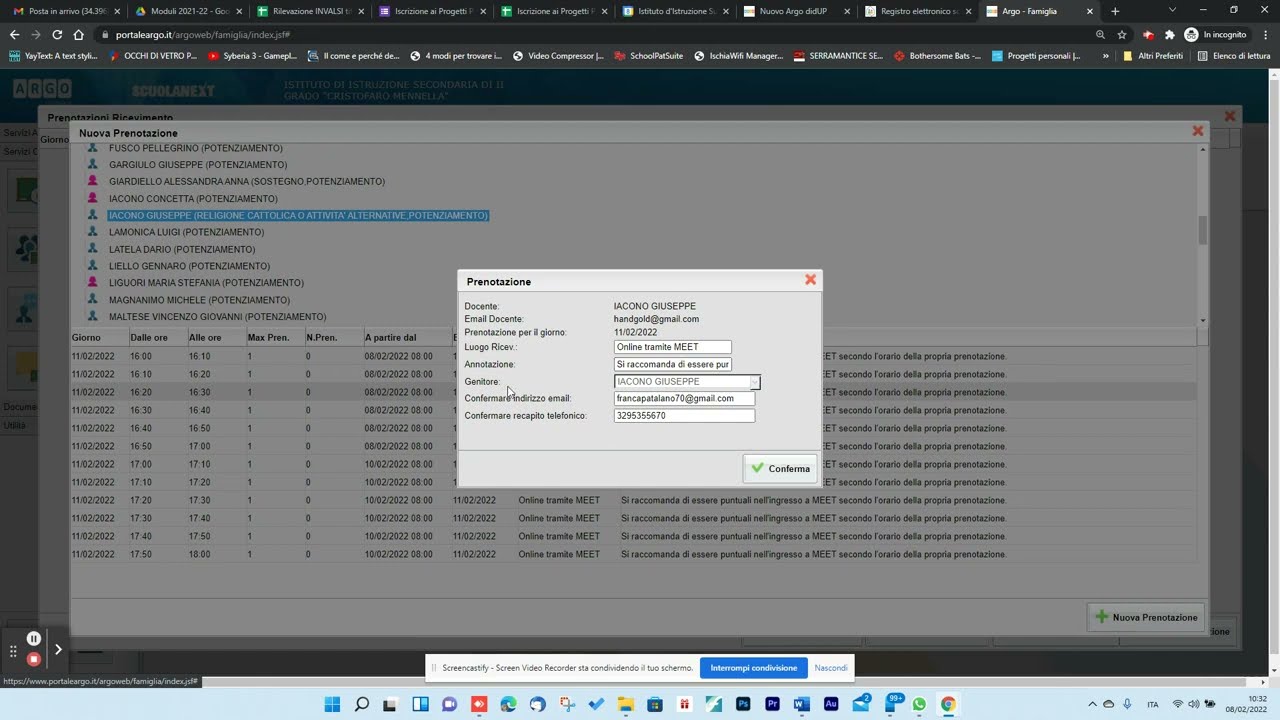Switch to Rilevazione INVALSI tab

tap(310, 11)
